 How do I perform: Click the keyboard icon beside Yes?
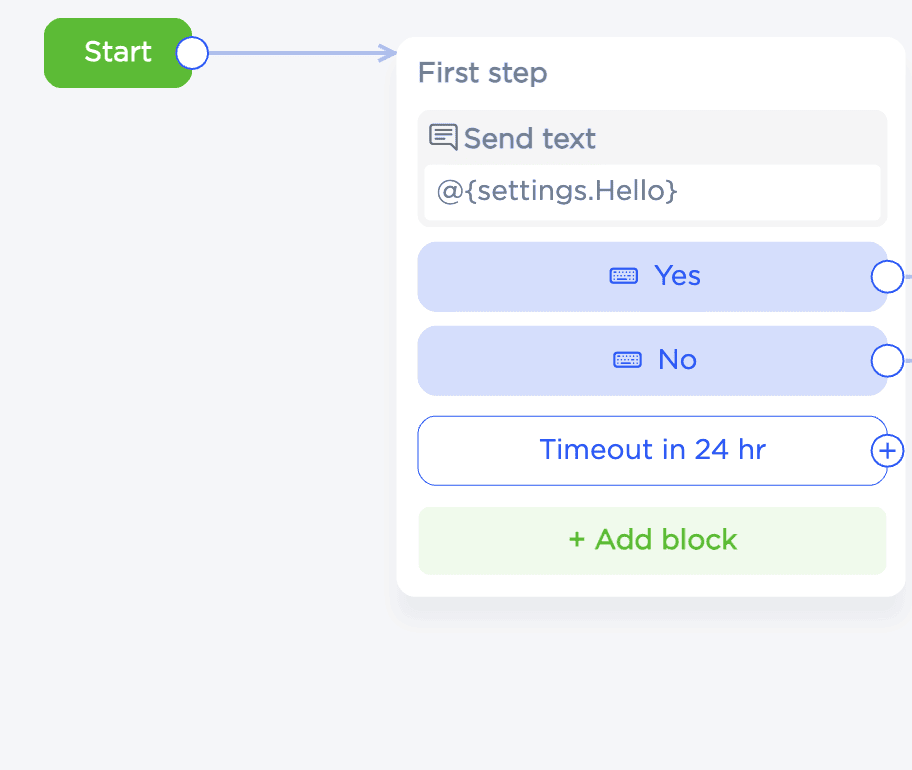click(624, 276)
